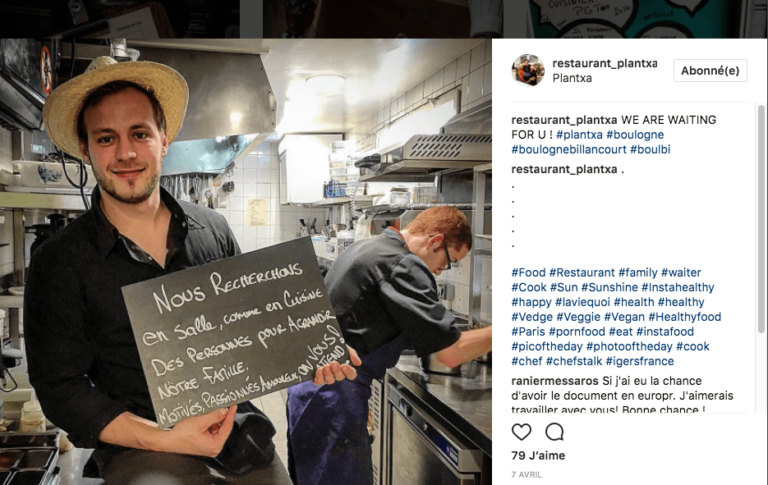
Task: Click the main post photo
Action: pos(246,262)
